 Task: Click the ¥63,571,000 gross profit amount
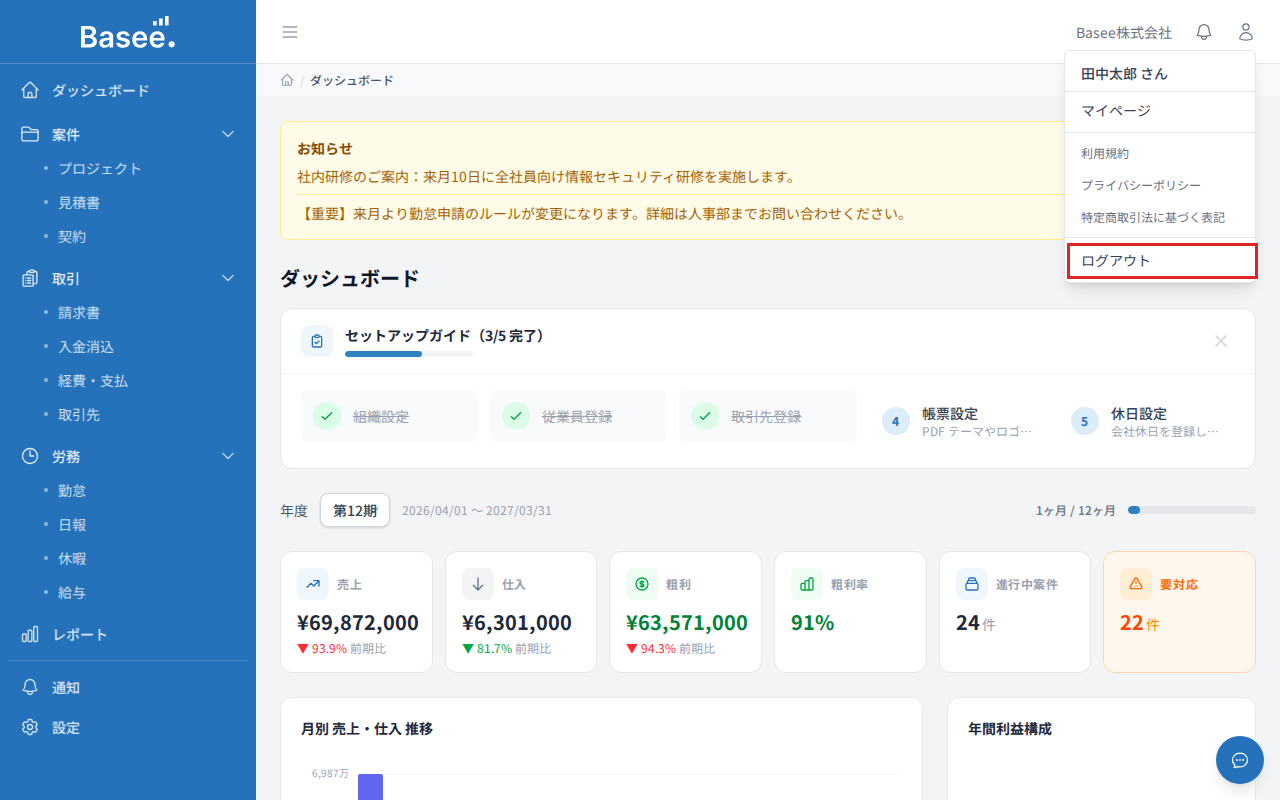pyautogui.click(x=687, y=623)
